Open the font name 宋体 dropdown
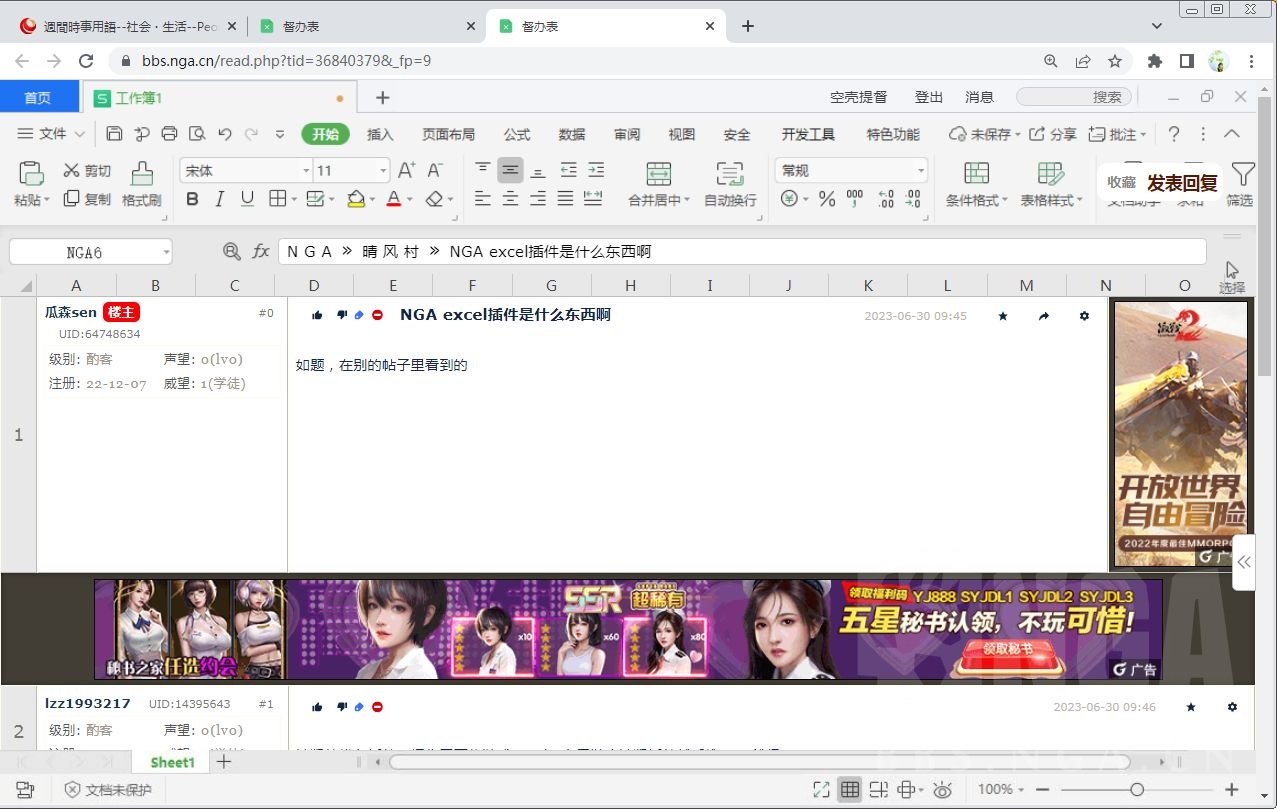 pyautogui.click(x=308, y=169)
